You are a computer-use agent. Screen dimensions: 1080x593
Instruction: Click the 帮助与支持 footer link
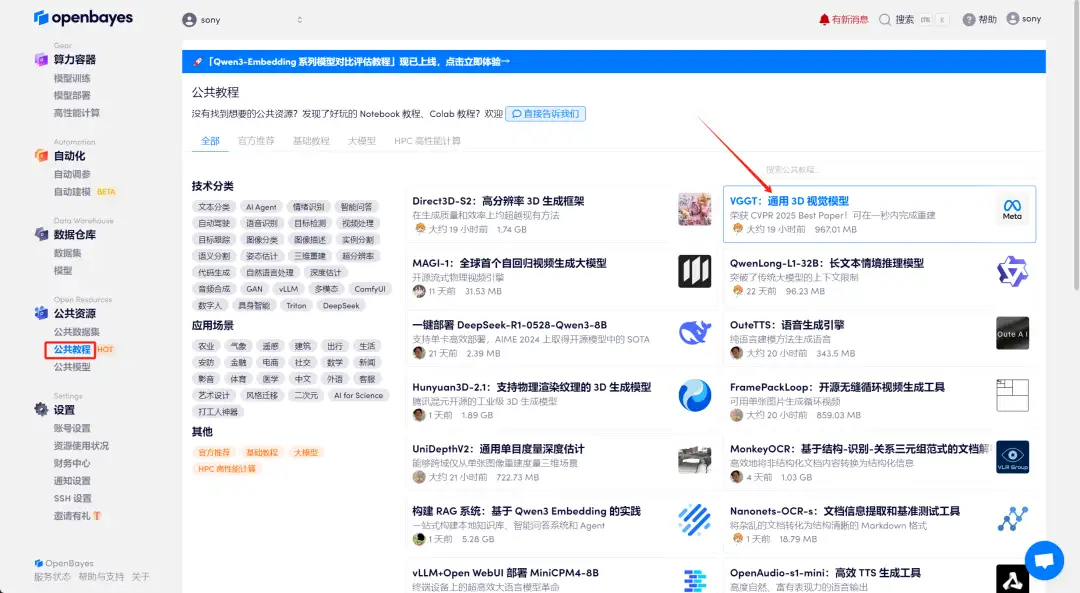101,576
